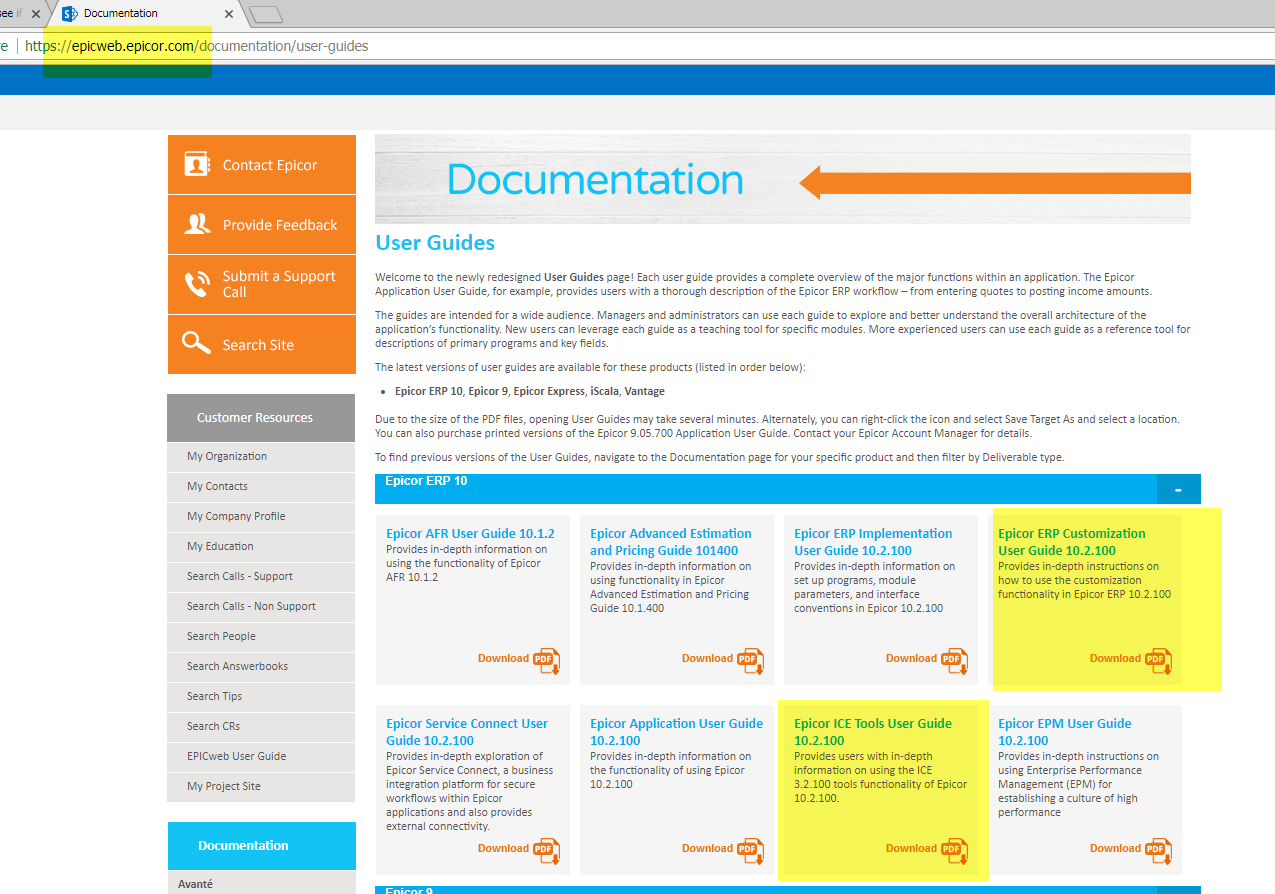This screenshot has height=894, width=1275.
Task: Click Download text for Epicor AFR User Guide
Action: click(503, 658)
